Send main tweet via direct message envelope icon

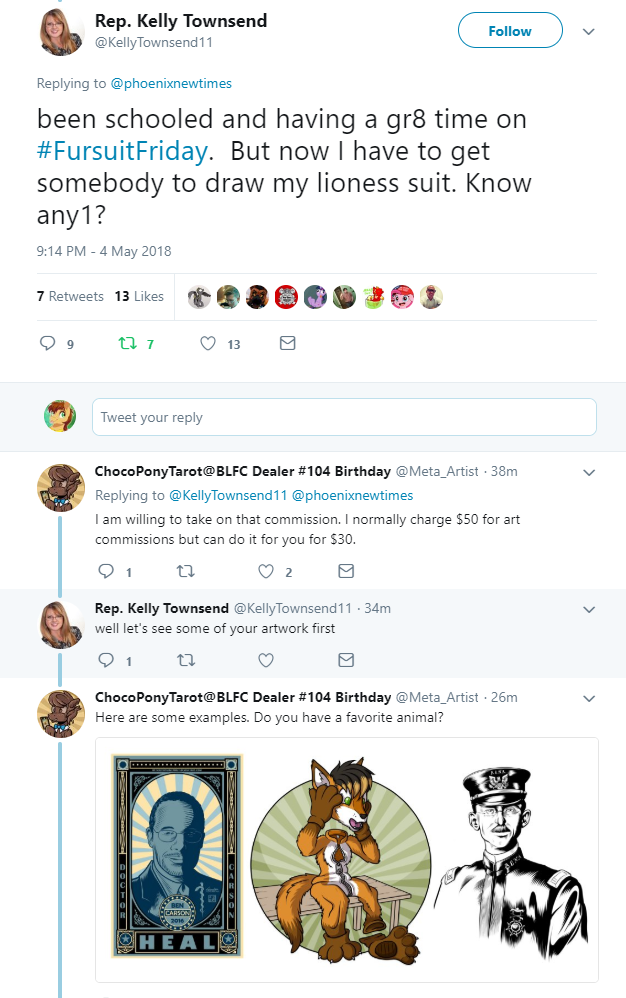coord(287,344)
